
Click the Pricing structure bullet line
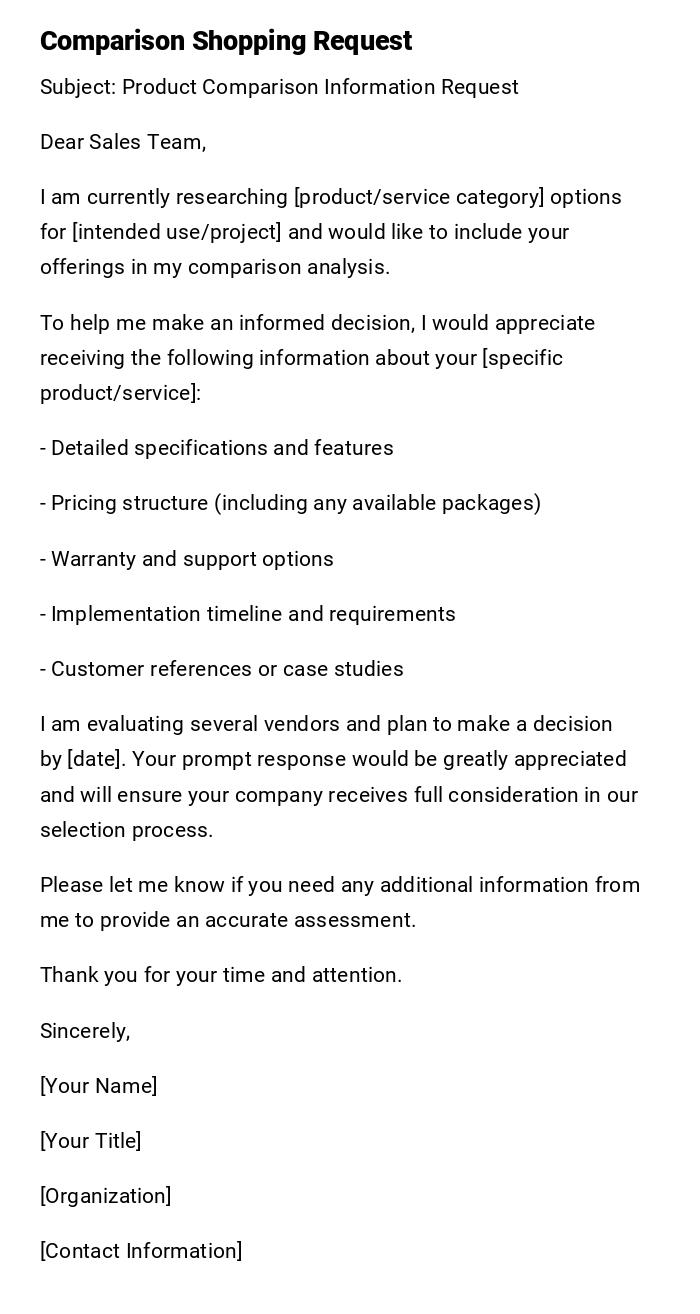[290, 503]
